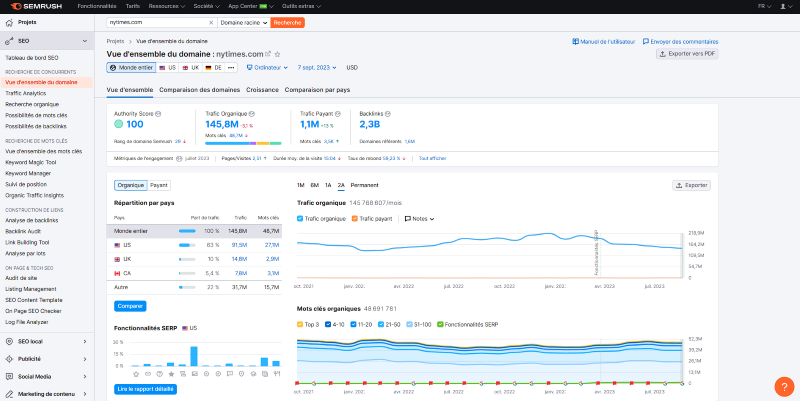Switch to Comparaison des domaines tab
This screenshot has width=800, height=401.
click(x=199, y=90)
